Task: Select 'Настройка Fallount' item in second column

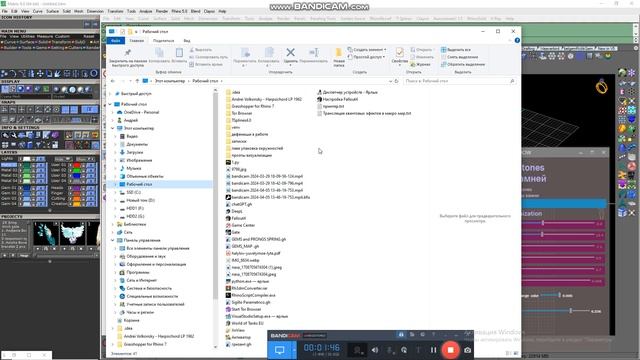Action: [338, 99]
